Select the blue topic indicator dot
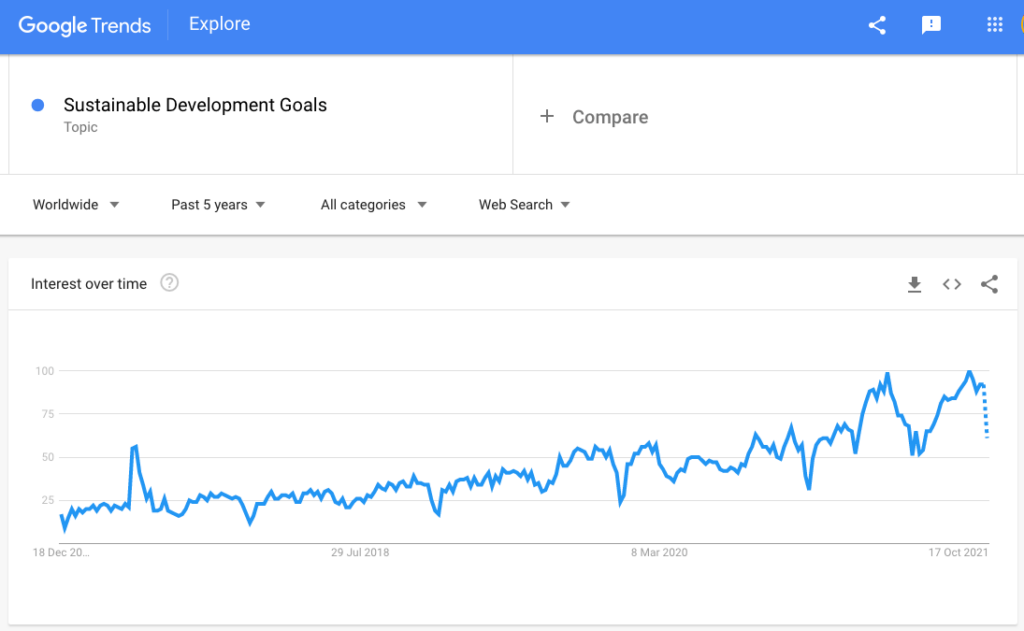 pos(38,105)
